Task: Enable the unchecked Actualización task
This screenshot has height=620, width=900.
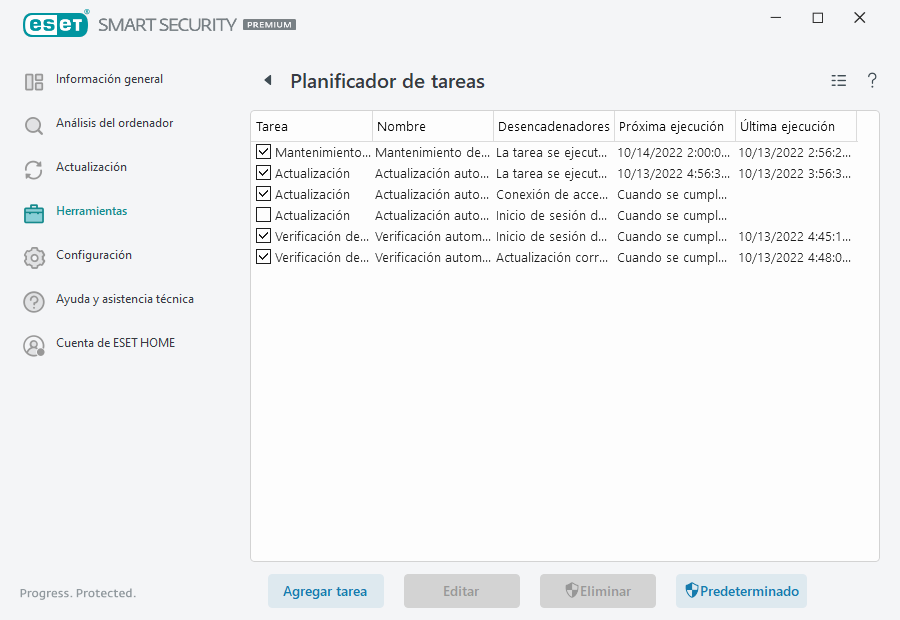Action: (263, 214)
